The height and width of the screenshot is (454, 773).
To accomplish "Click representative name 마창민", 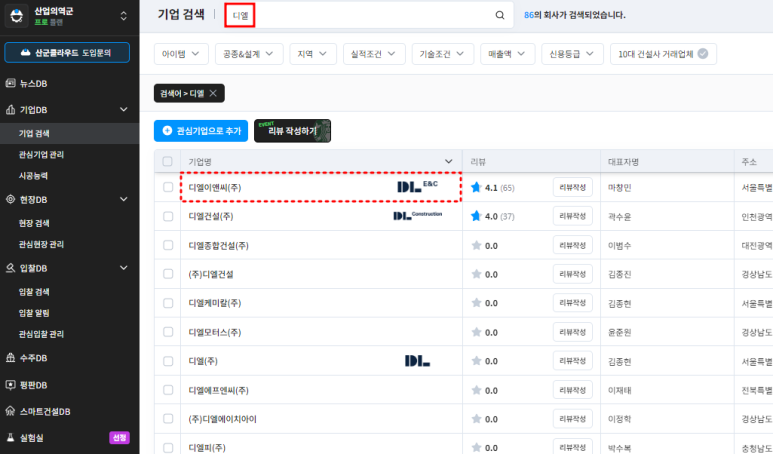I will [619, 188].
